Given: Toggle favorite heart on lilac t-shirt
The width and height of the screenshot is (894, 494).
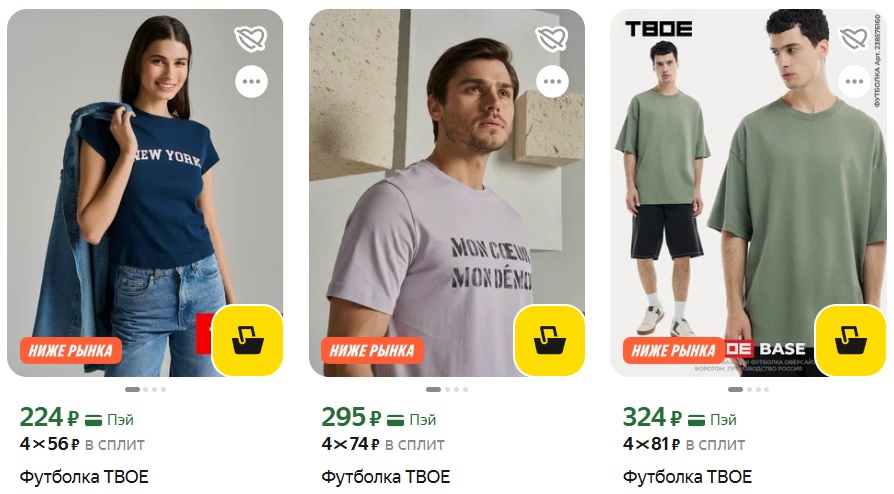Looking at the screenshot, I should [x=552, y=39].
